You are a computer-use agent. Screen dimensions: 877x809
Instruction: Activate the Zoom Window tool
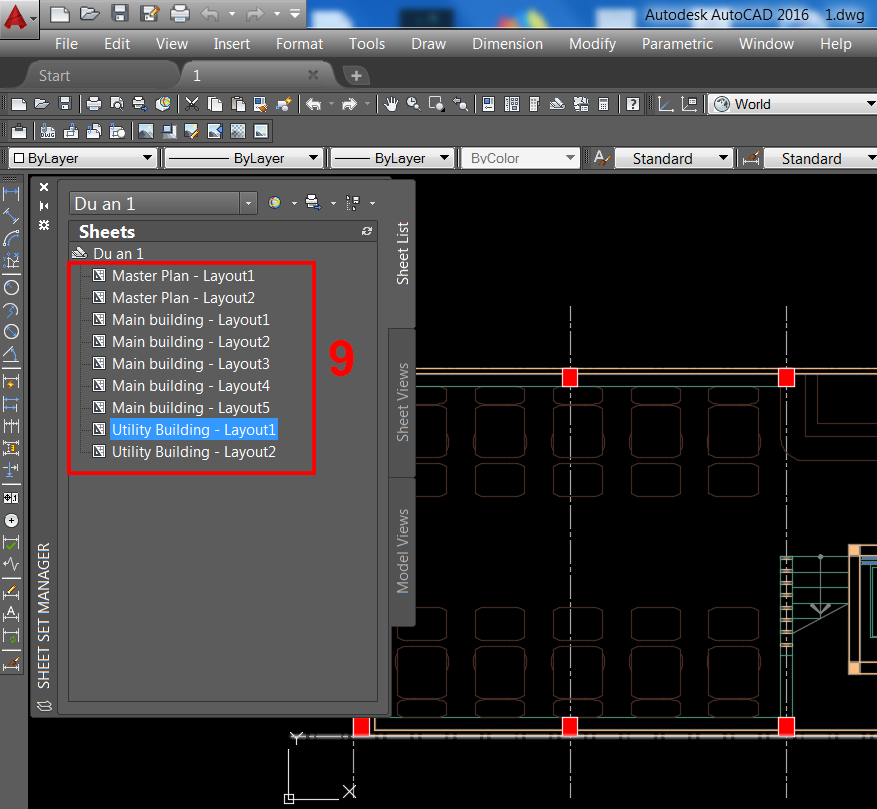click(437, 103)
